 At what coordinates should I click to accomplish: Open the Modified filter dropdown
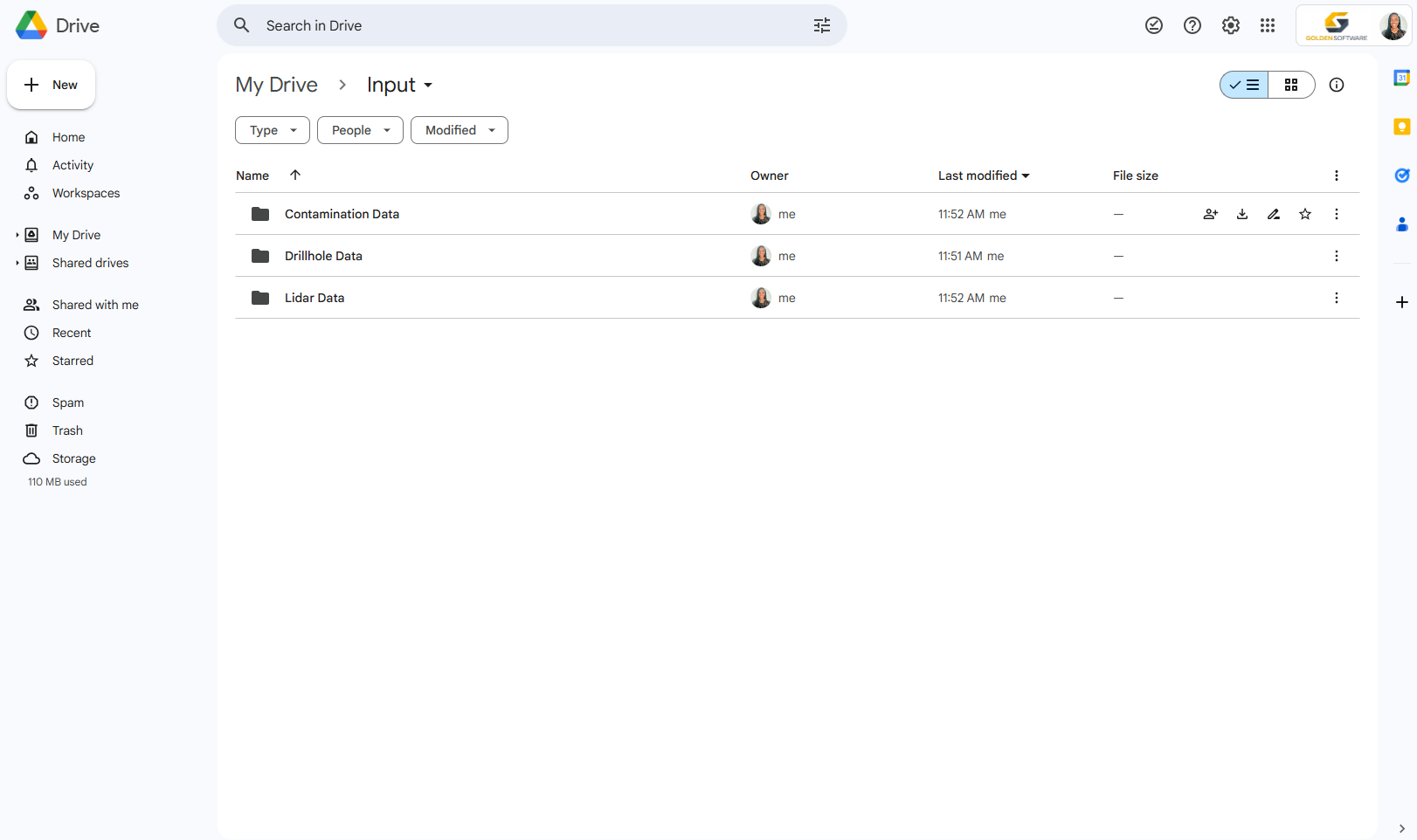[x=459, y=129]
